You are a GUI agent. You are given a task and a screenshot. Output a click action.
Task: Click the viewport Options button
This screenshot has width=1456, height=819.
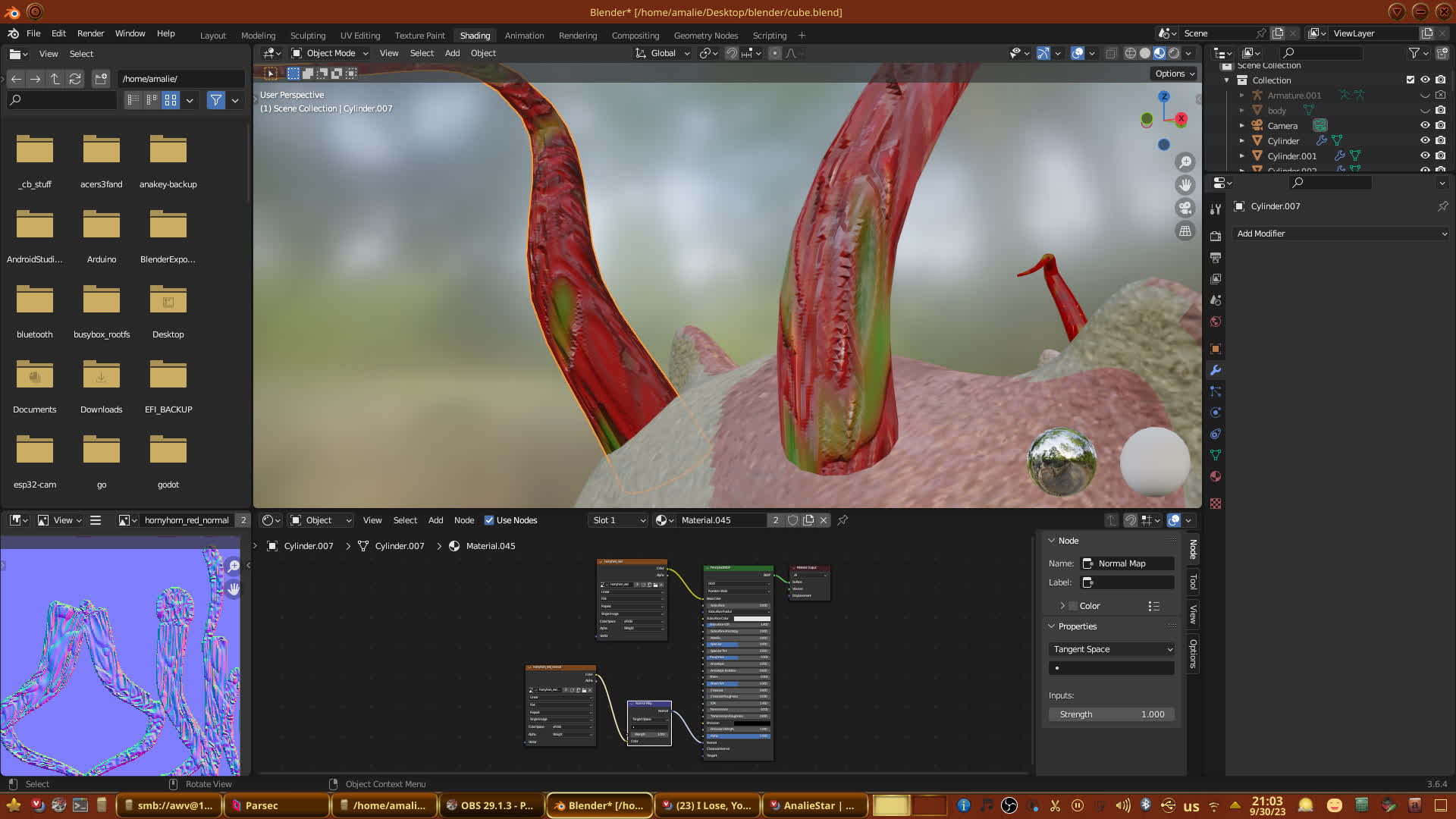[x=1175, y=74]
